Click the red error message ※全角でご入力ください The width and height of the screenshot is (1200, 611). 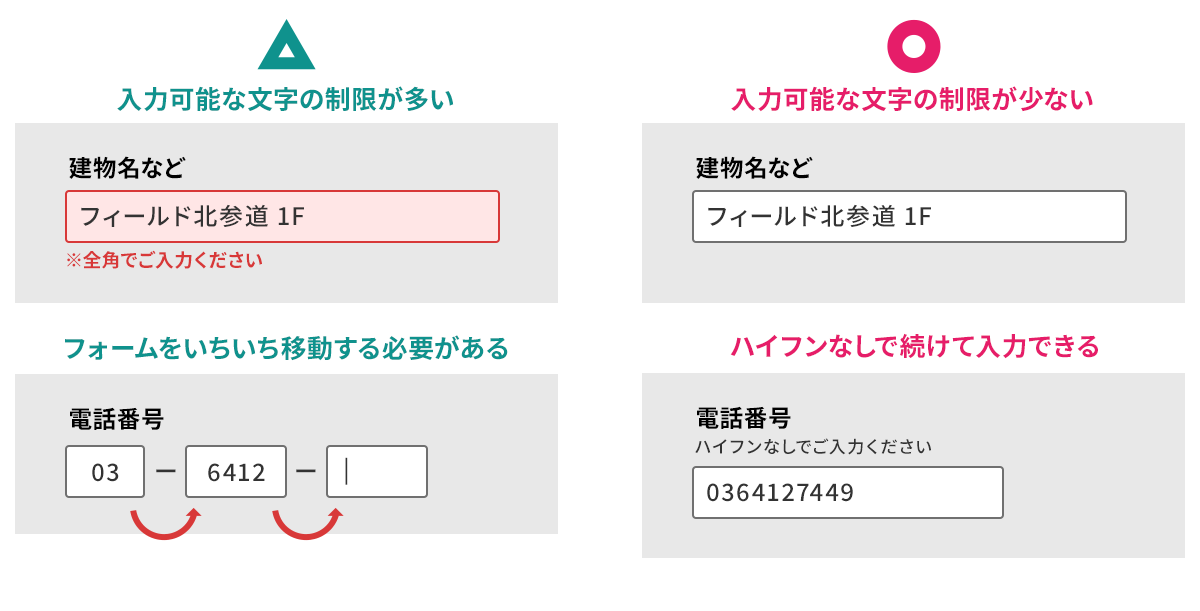164,260
